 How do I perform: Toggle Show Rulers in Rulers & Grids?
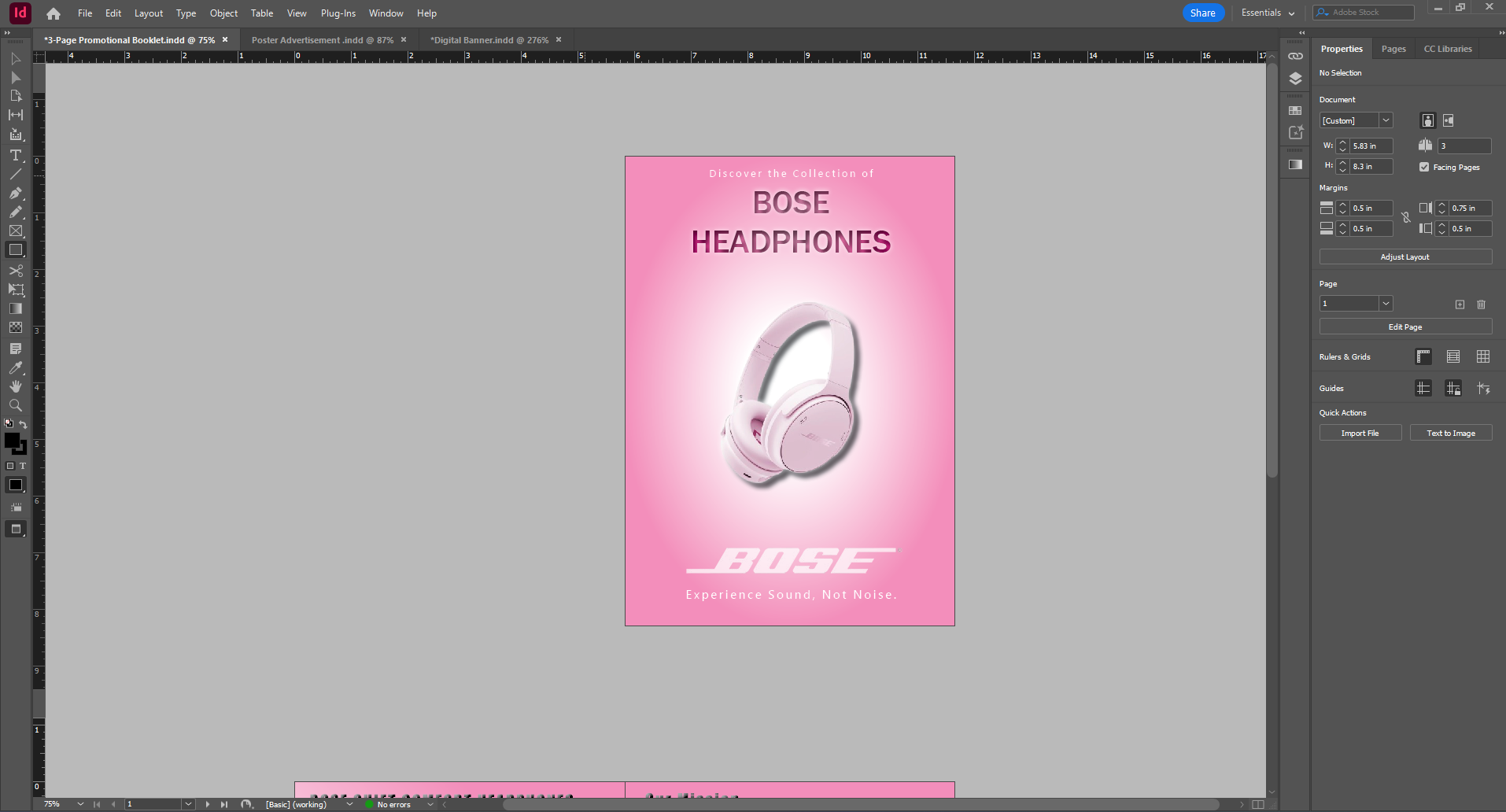click(x=1423, y=356)
